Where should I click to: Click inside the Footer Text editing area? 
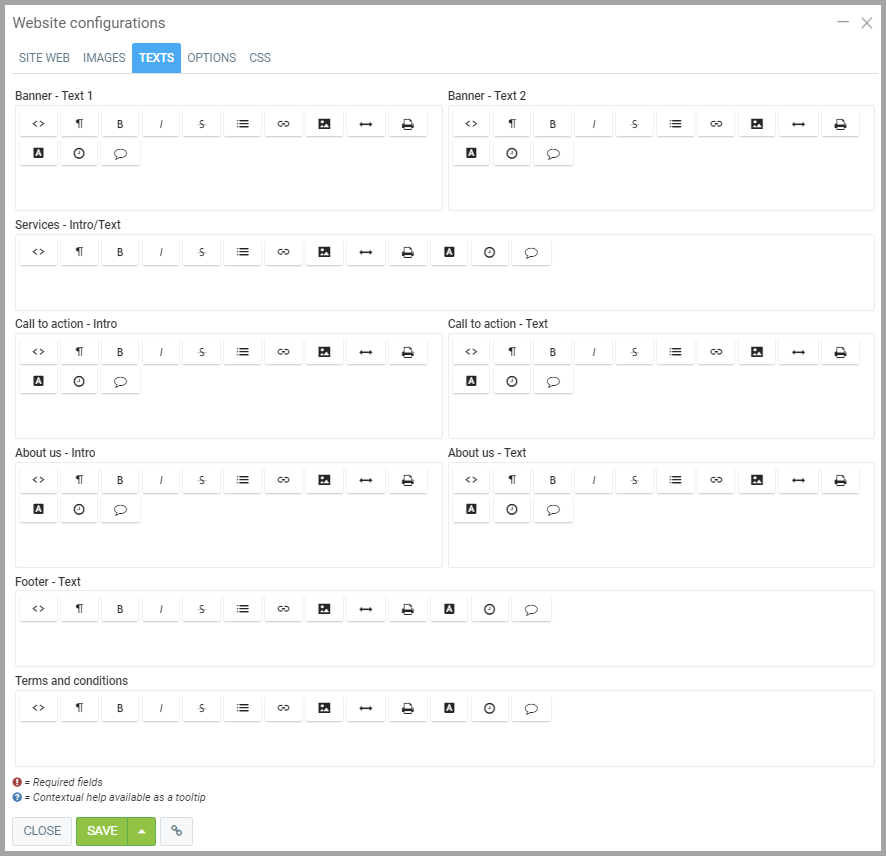444,645
